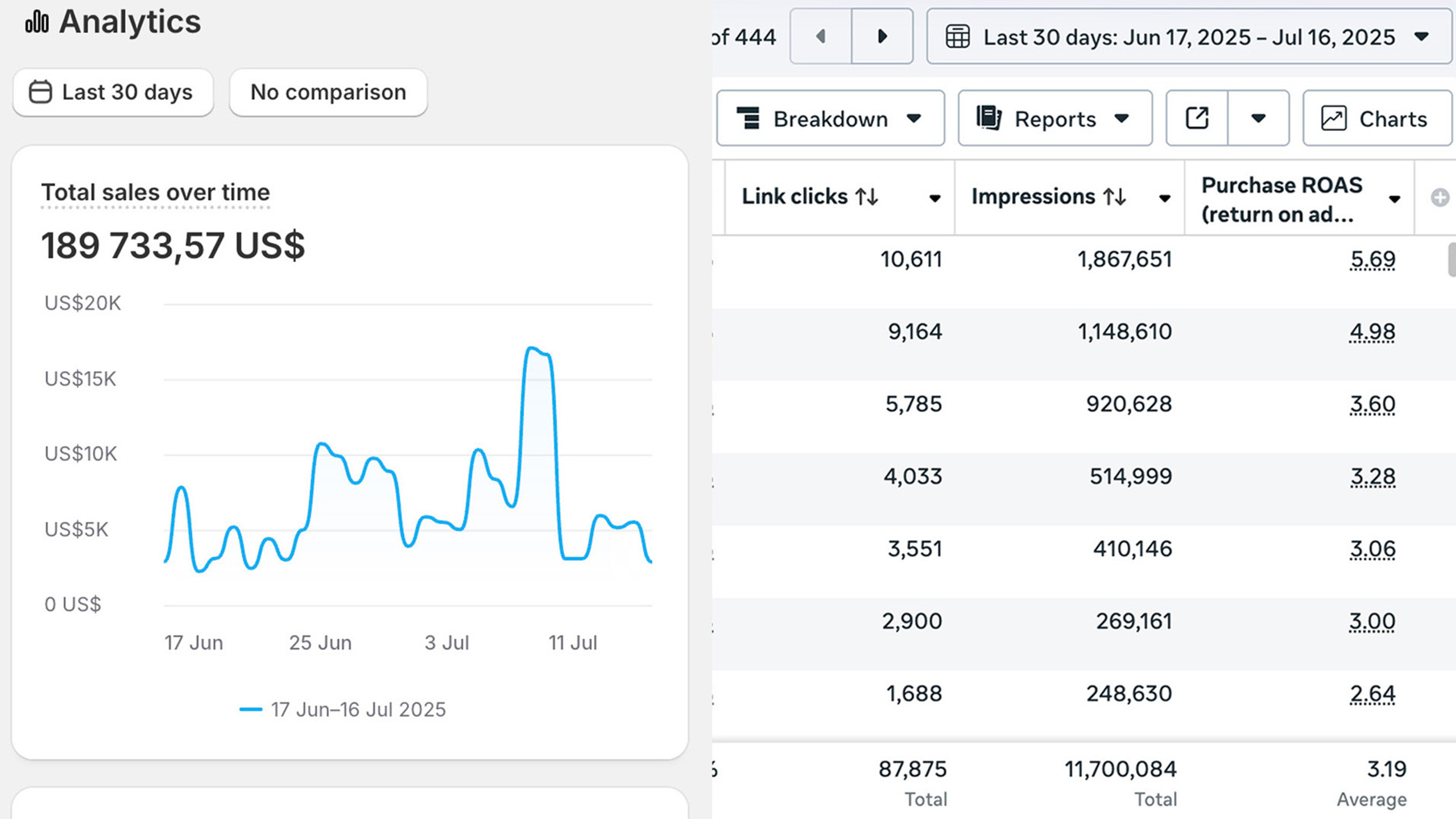Select the 10,611 link clicks cell
Screen dimensions: 1456x819
(911, 259)
